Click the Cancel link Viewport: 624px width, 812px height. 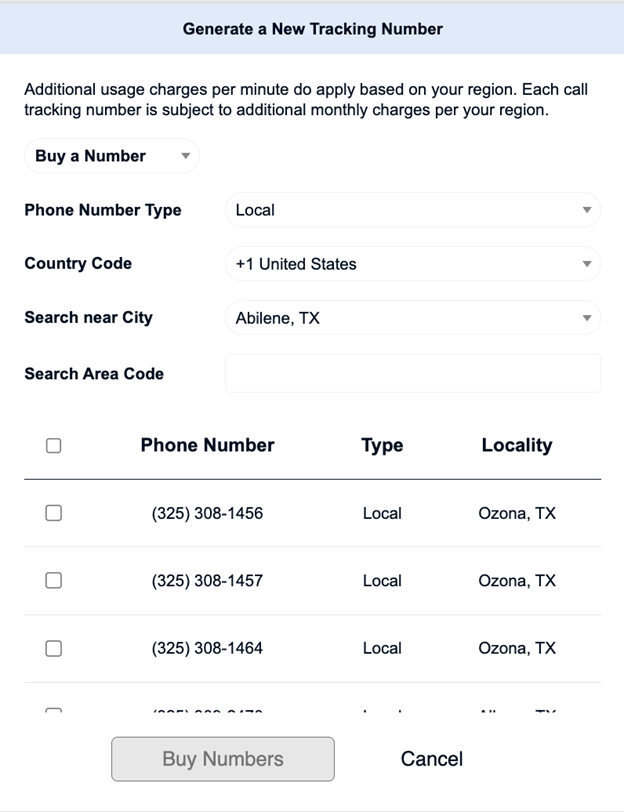click(x=431, y=759)
